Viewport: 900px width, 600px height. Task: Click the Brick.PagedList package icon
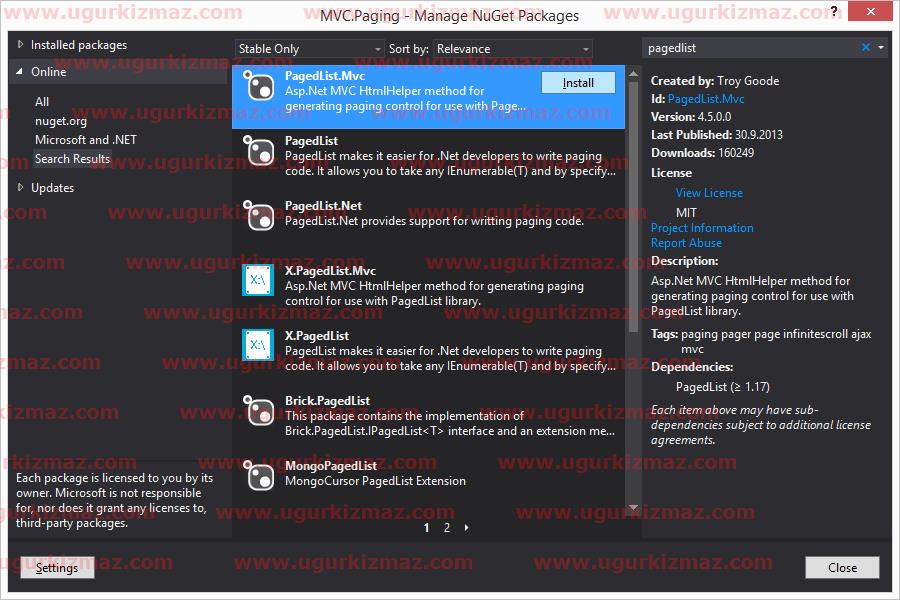(258, 411)
